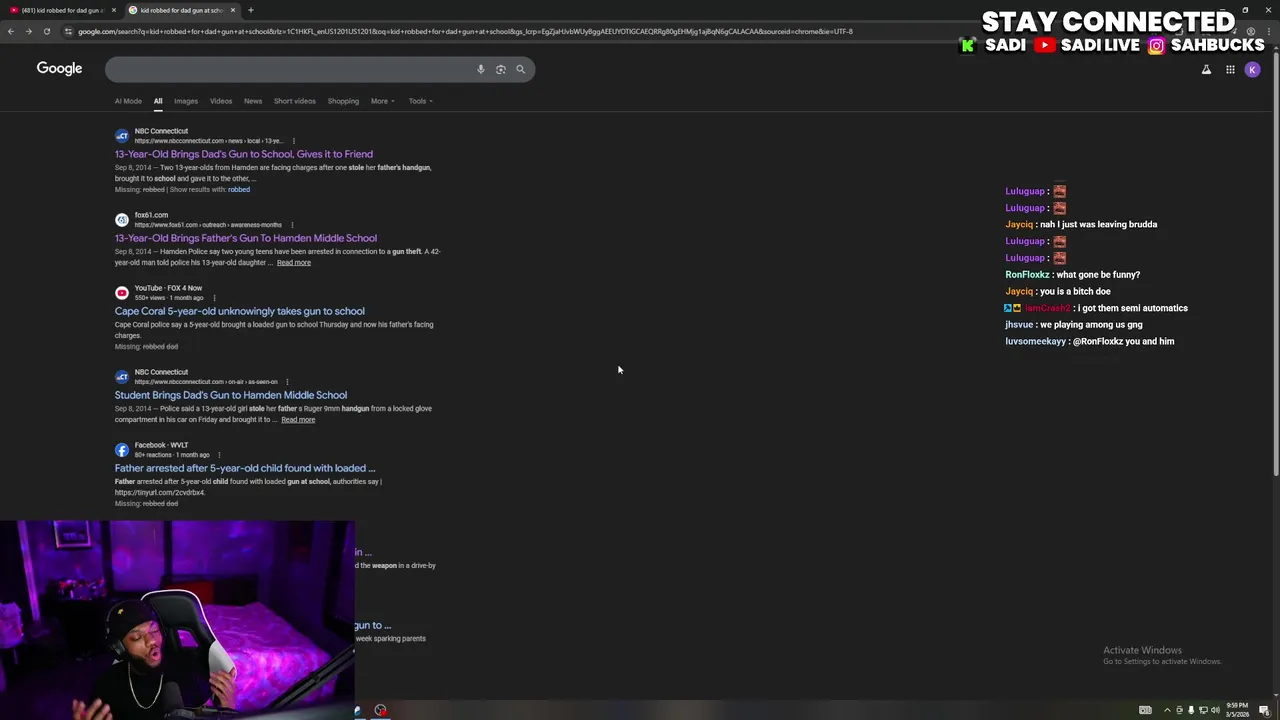Switch to Images tab

pos(186,101)
